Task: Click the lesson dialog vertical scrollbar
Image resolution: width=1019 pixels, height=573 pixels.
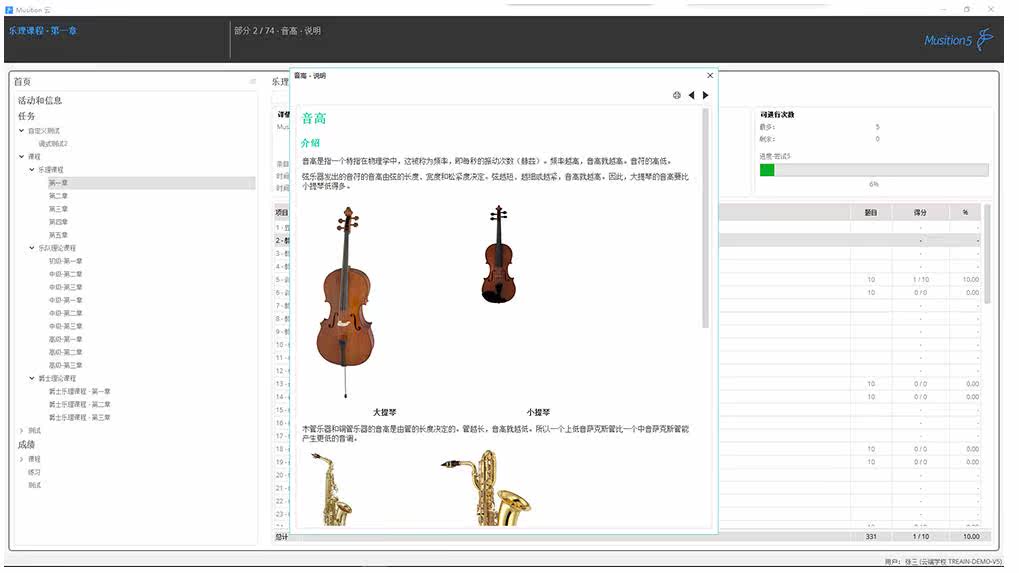Action: [705, 218]
